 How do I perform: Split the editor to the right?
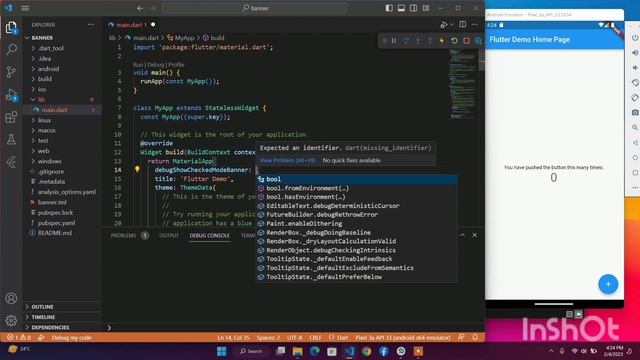click(462, 24)
